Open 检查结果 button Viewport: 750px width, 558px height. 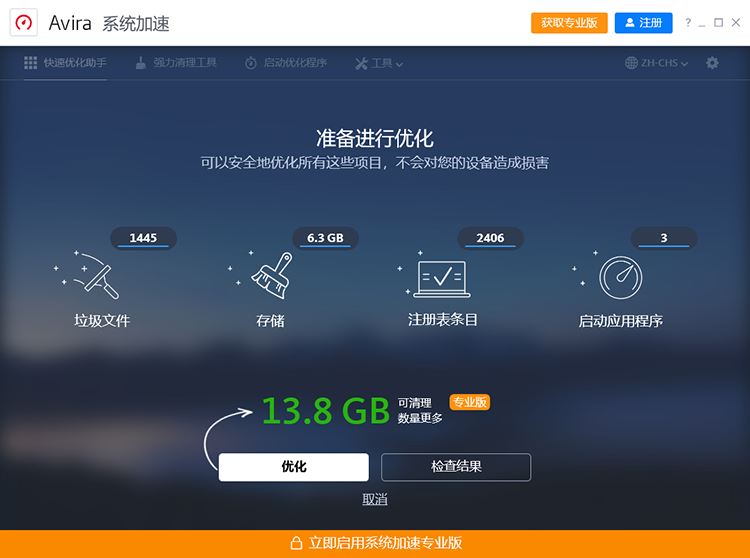click(456, 467)
